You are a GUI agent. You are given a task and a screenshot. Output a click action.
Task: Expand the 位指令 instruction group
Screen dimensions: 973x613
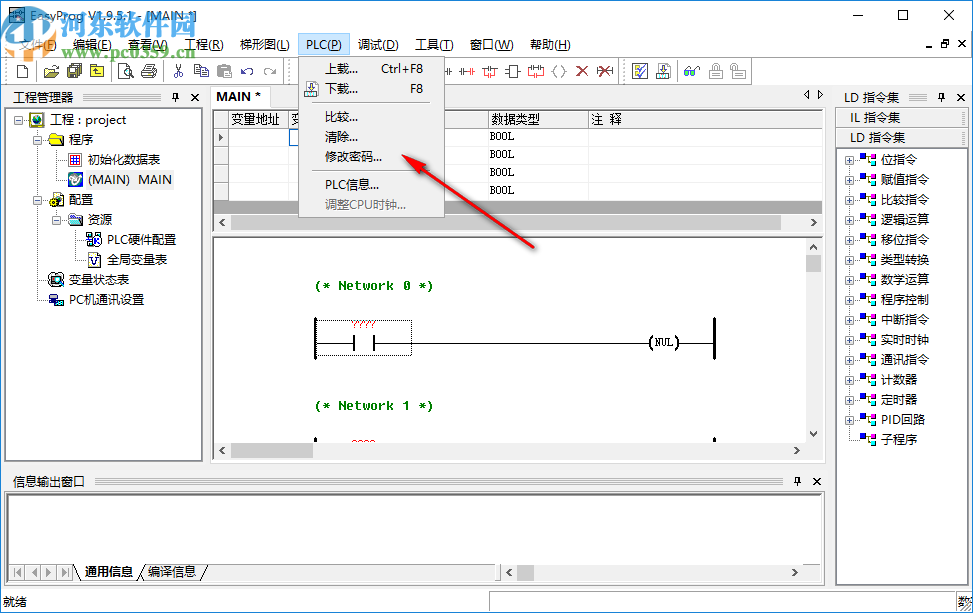click(x=849, y=160)
